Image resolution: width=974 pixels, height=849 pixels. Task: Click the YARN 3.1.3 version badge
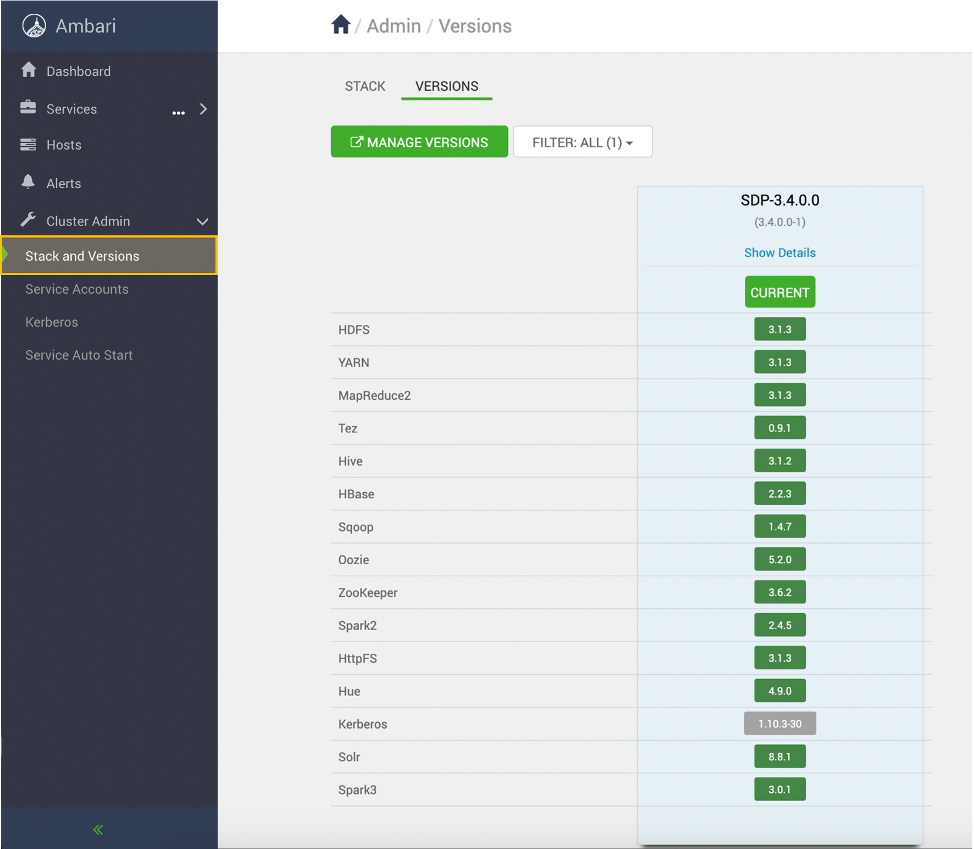tap(780, 362)
